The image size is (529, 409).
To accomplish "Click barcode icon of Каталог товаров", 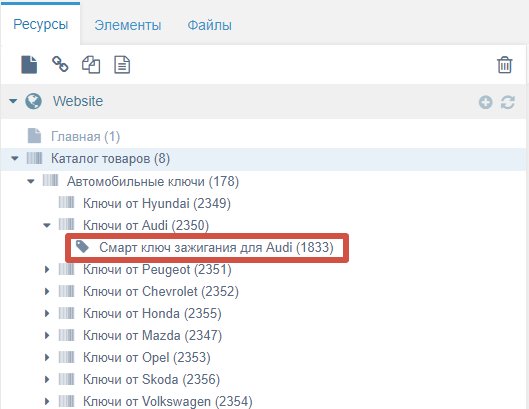I will click(x=34, y=158).
